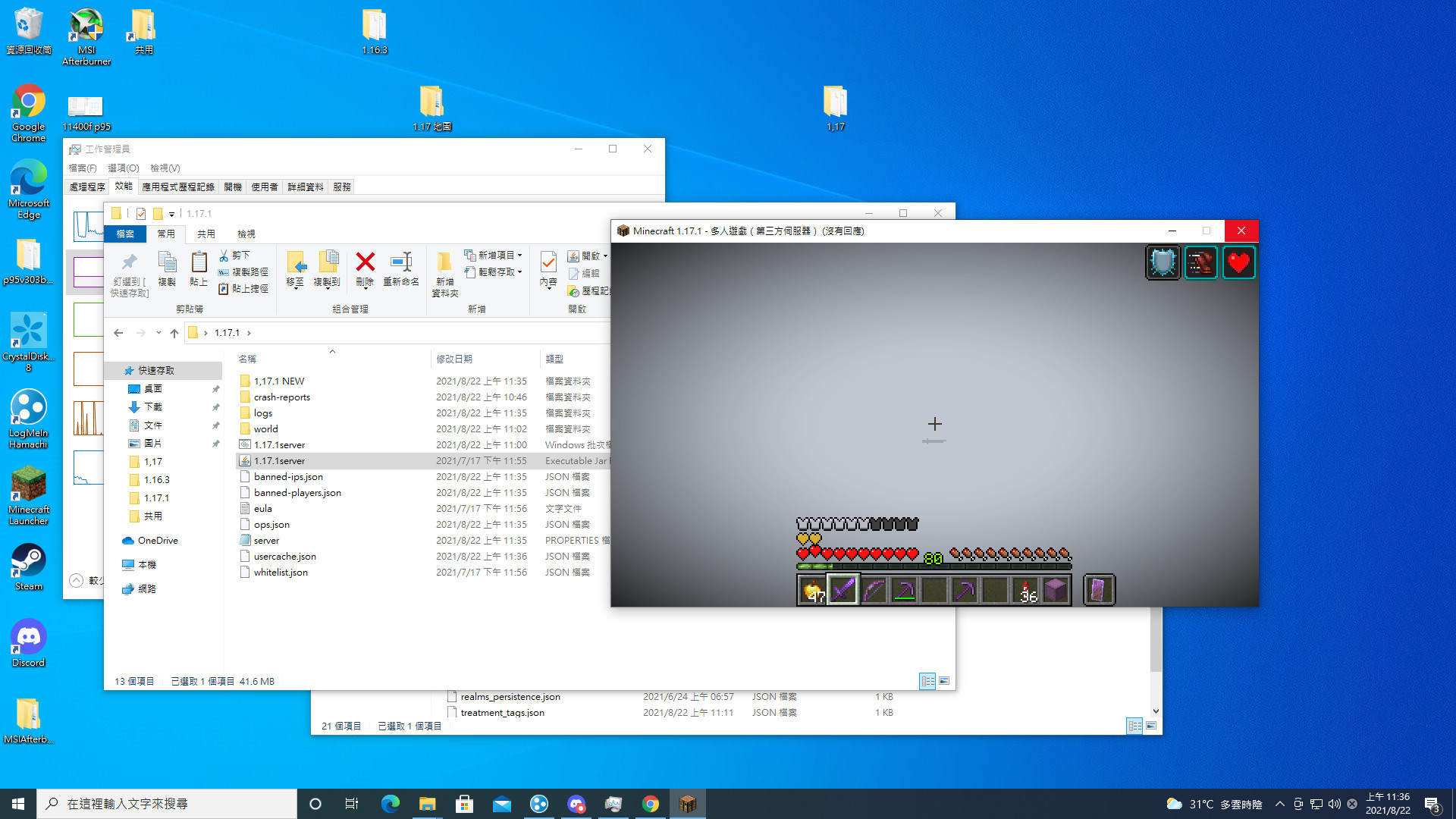
Task: Switch to details view using status bar toggle
Action: coord(927,681)
